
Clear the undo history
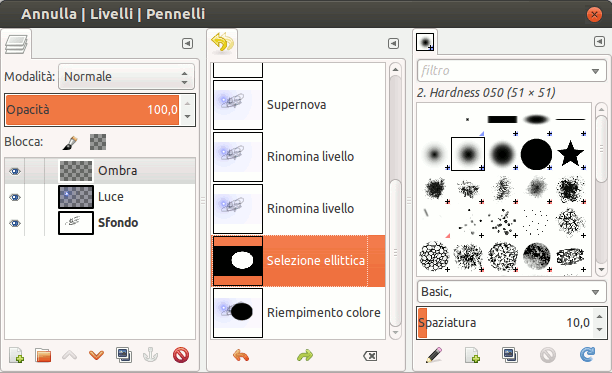[370, 355]
